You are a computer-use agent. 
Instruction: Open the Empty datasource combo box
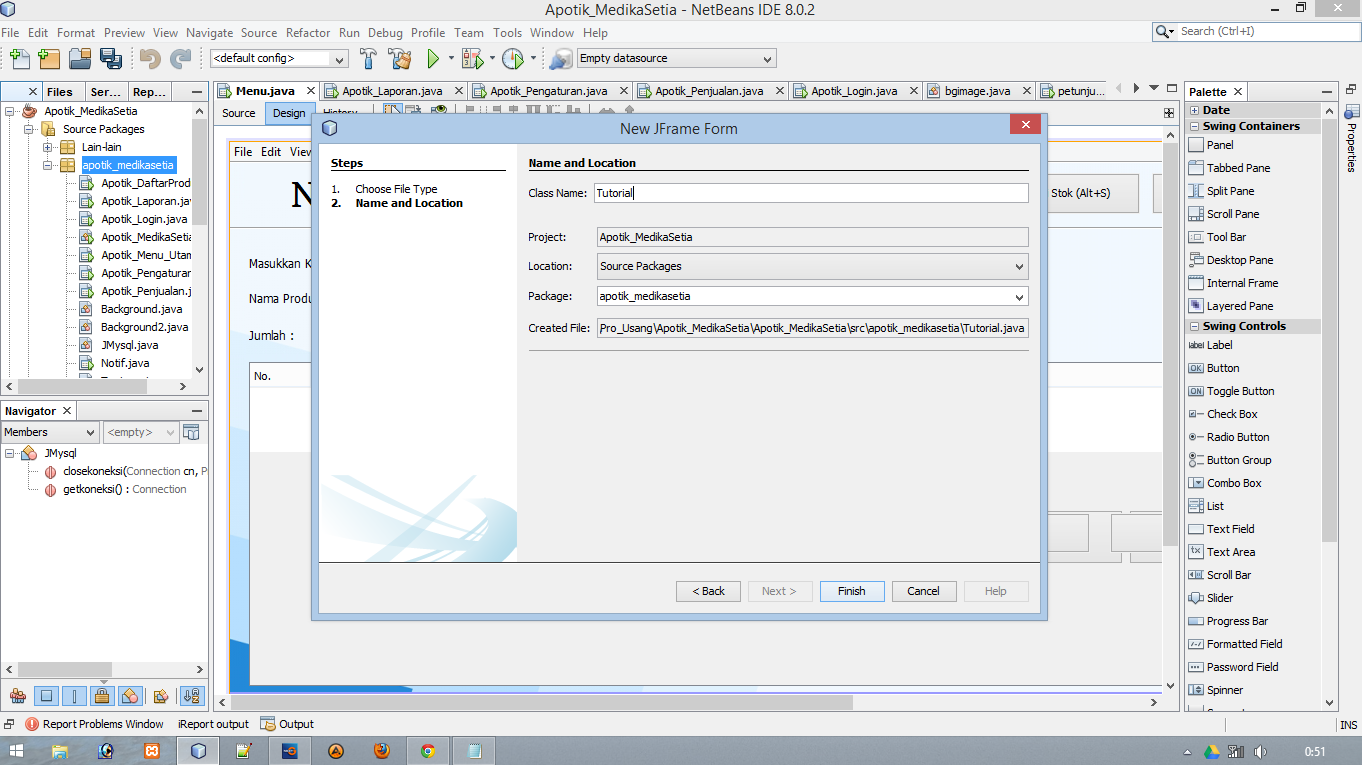pyautogui.click(x=766, y=58)
